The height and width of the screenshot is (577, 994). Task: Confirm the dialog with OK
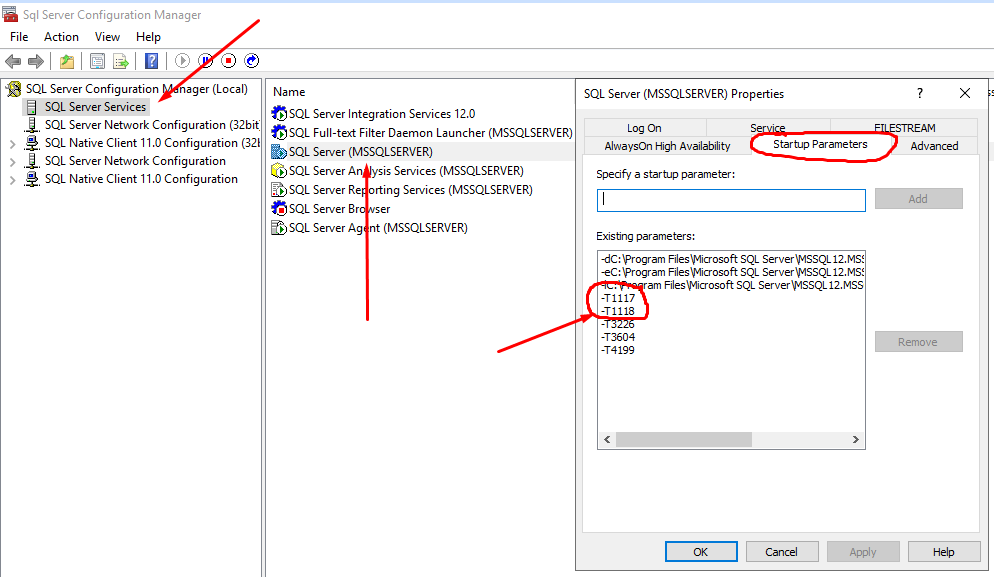tap(701, 552)
